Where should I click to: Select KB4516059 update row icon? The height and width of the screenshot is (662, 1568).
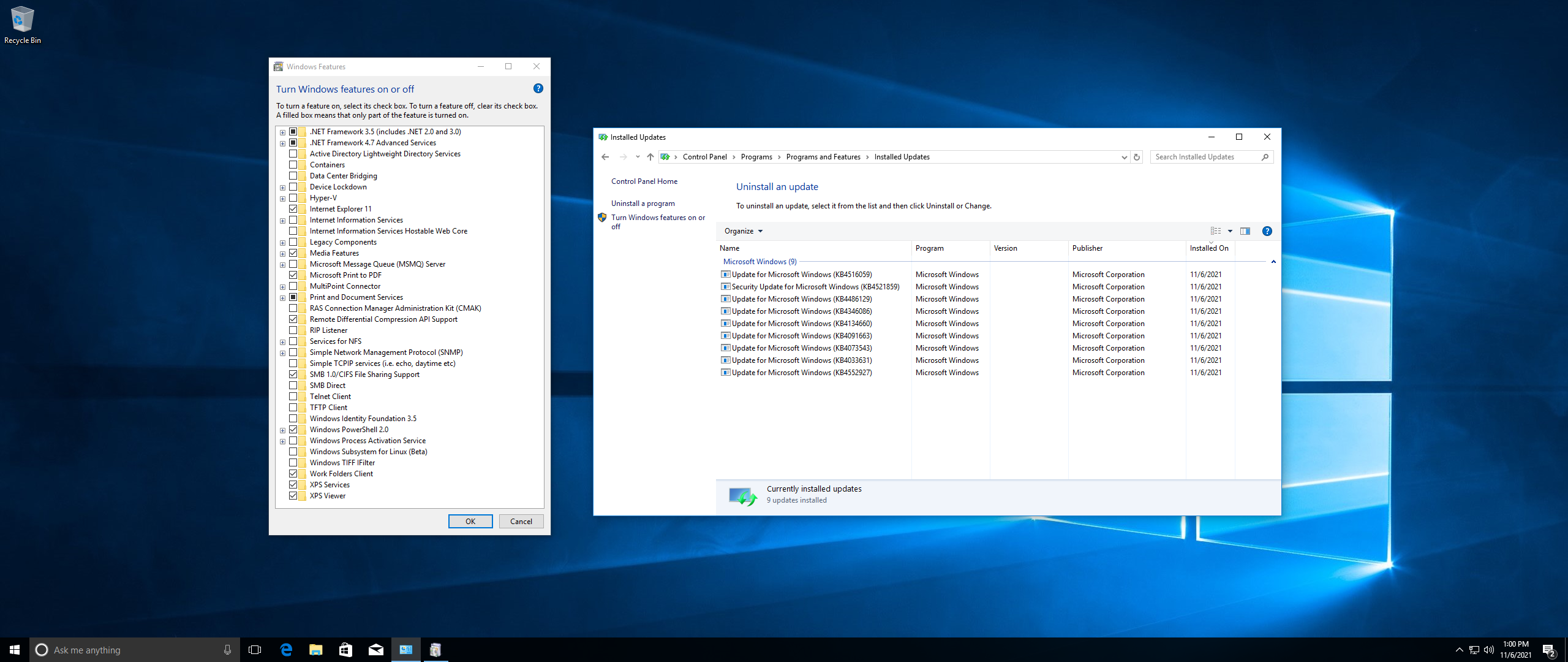pyautogui.click(x=726, y=275)
